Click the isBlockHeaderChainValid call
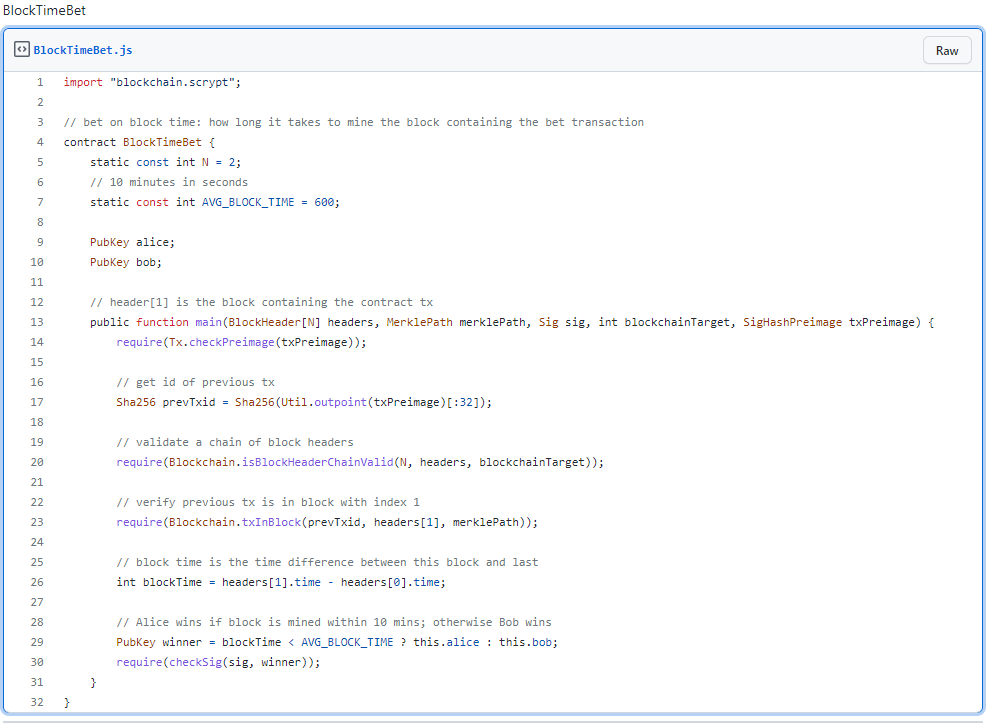 click(360, 462)
